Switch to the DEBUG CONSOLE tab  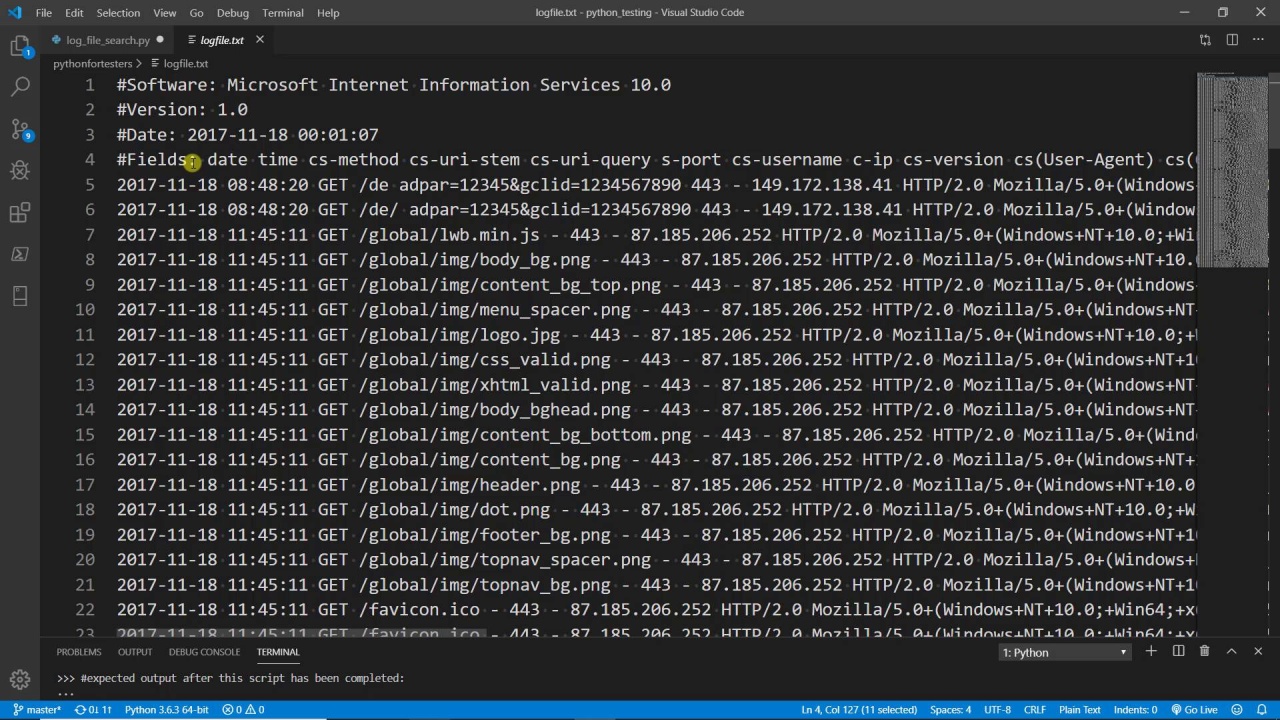coord(204,652)
